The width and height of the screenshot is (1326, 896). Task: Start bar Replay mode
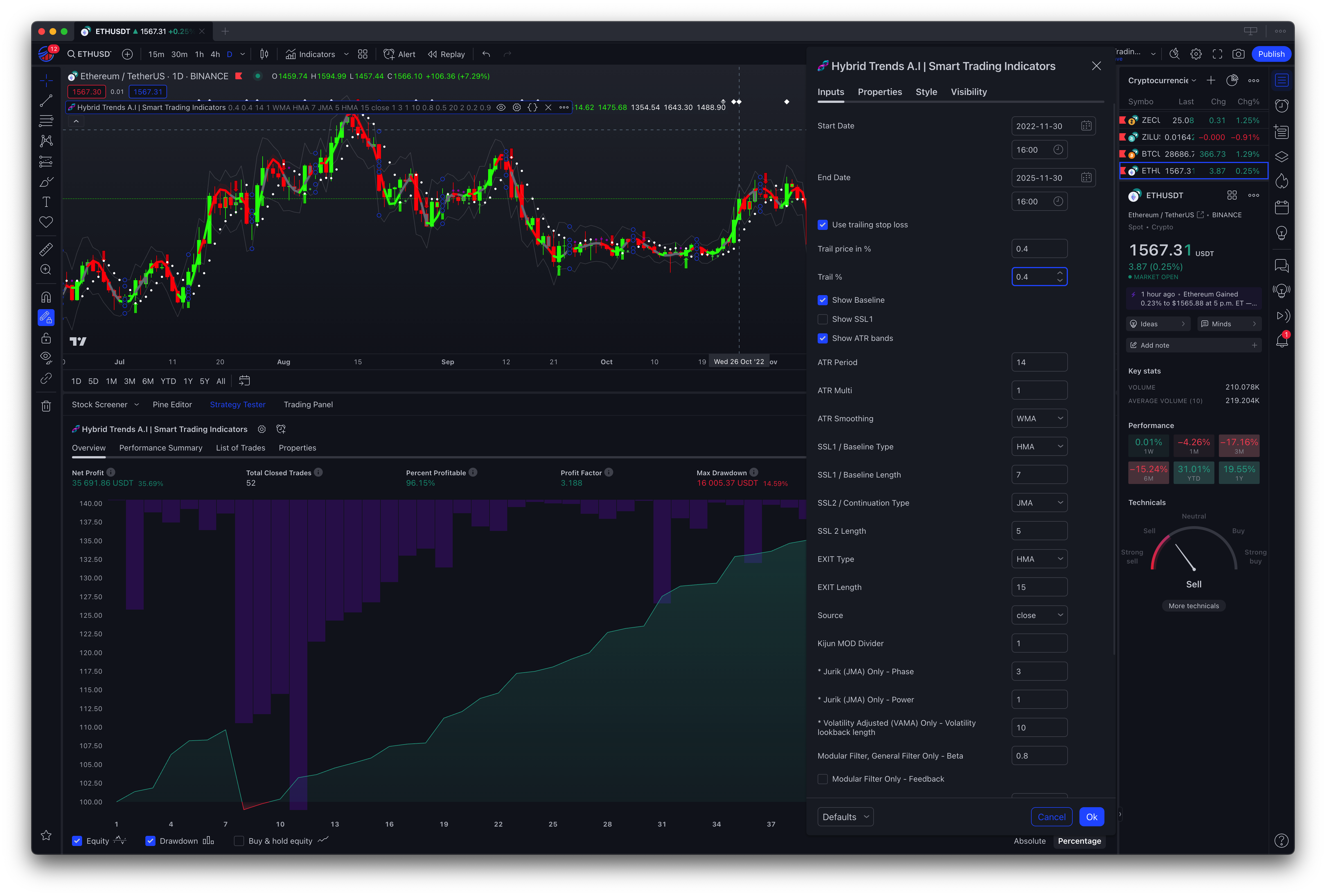(x=446, y=54)
